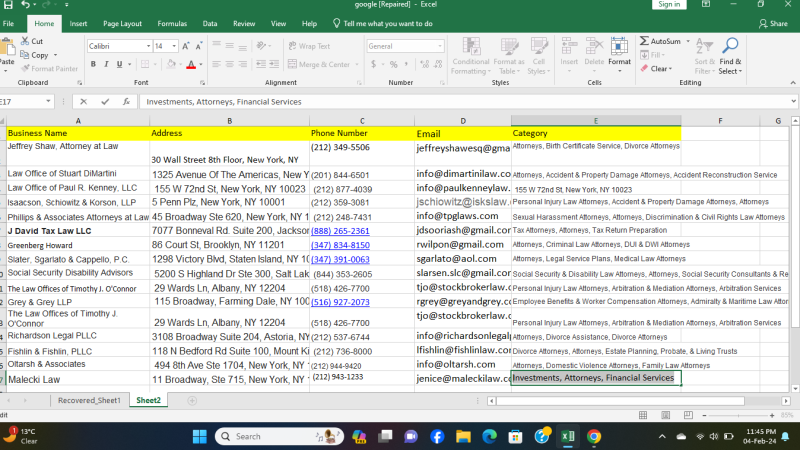Click Tell me what you want search
This screenshot has height=450, width=800.
coord(383,23)
